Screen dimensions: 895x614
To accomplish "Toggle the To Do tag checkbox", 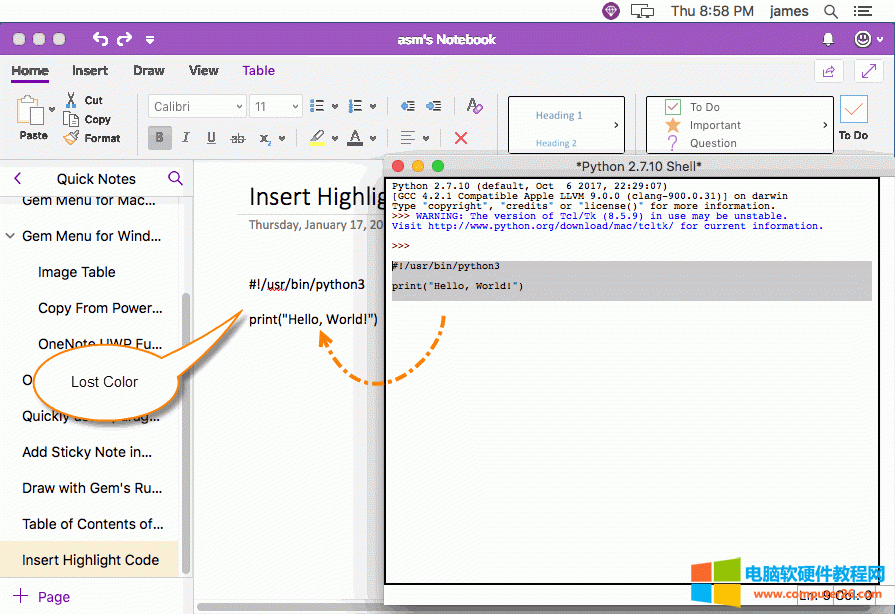I will click(675, 106).
